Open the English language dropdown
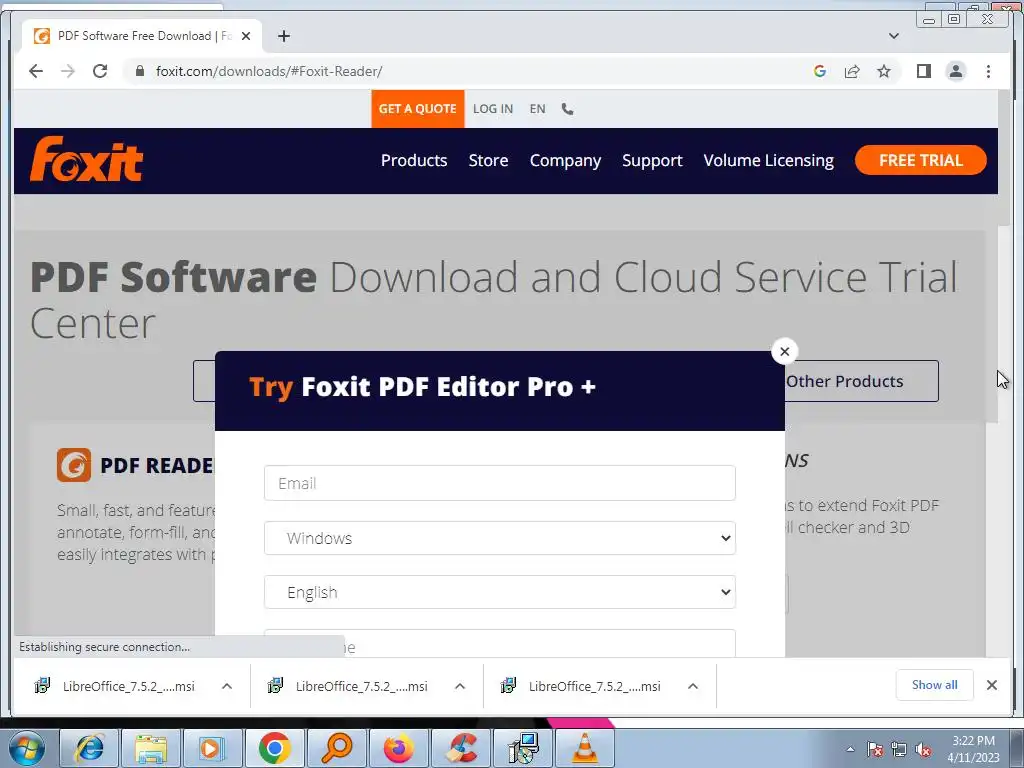The width and height of the screenshot is (1024, 768). click(500, 592)
